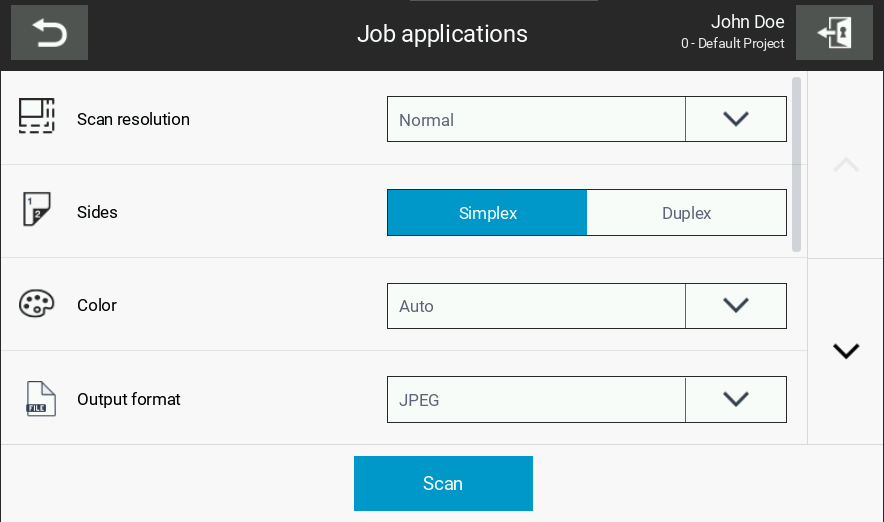Click the vertical scrollbar thumb

coord(796,164)
